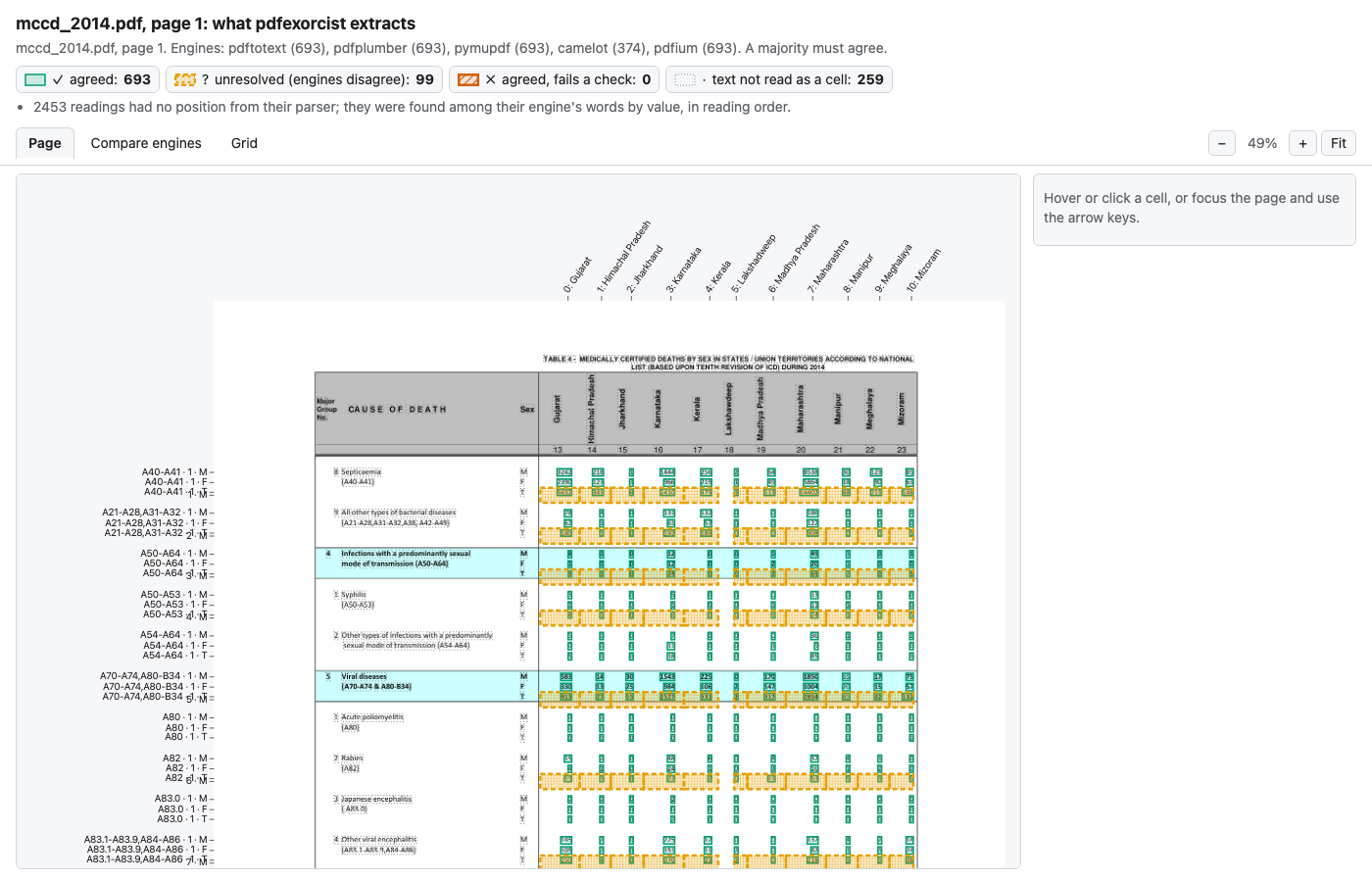
Task: Click the 'A82 · 1 · M' row label
Action: pos(186,759)
